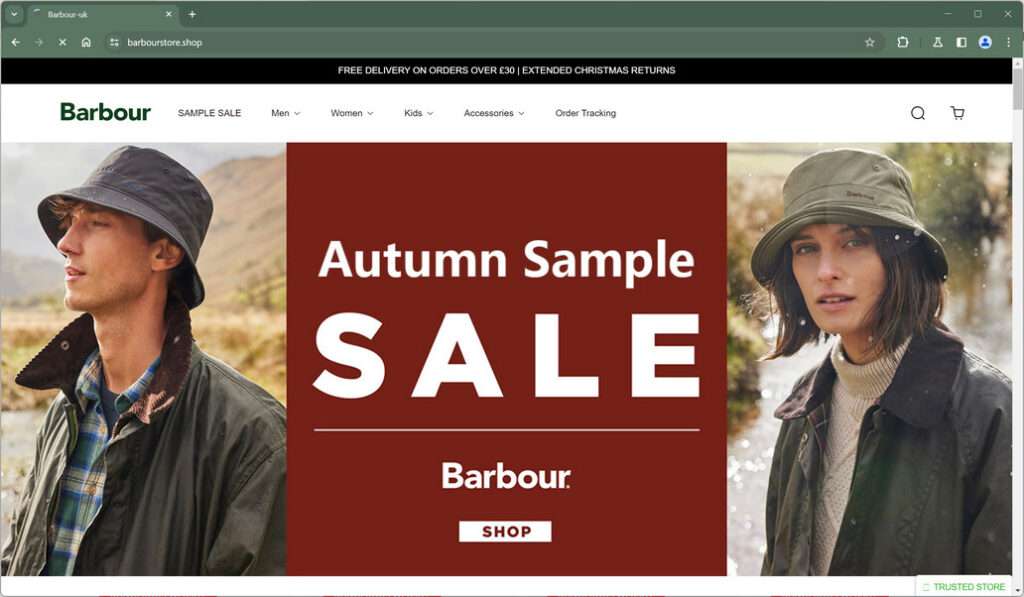
Task: Open the SAMPLE SALE menu item
Action: pyautogui.click(x=210, y=113)
